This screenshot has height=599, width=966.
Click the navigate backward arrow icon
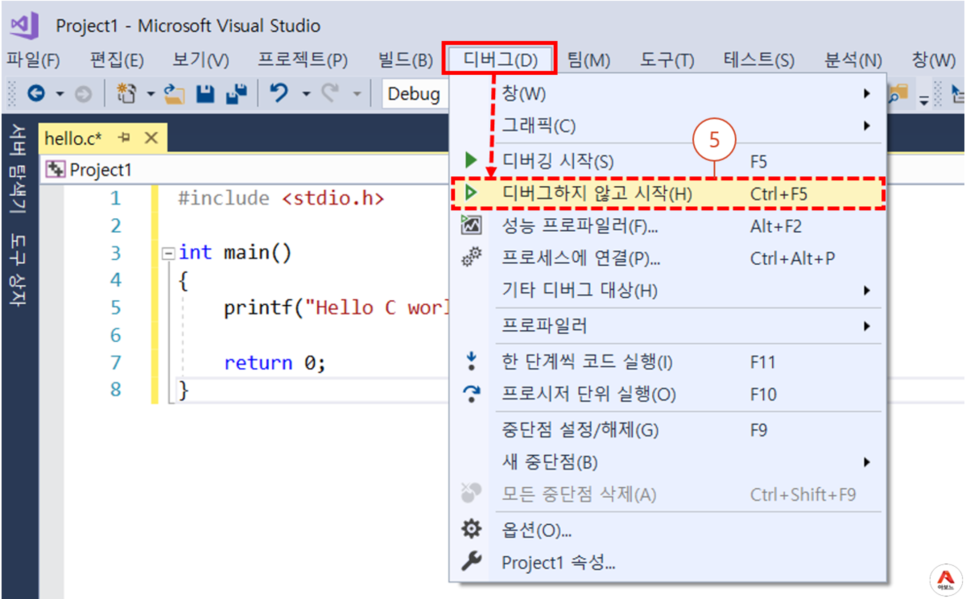36,94
